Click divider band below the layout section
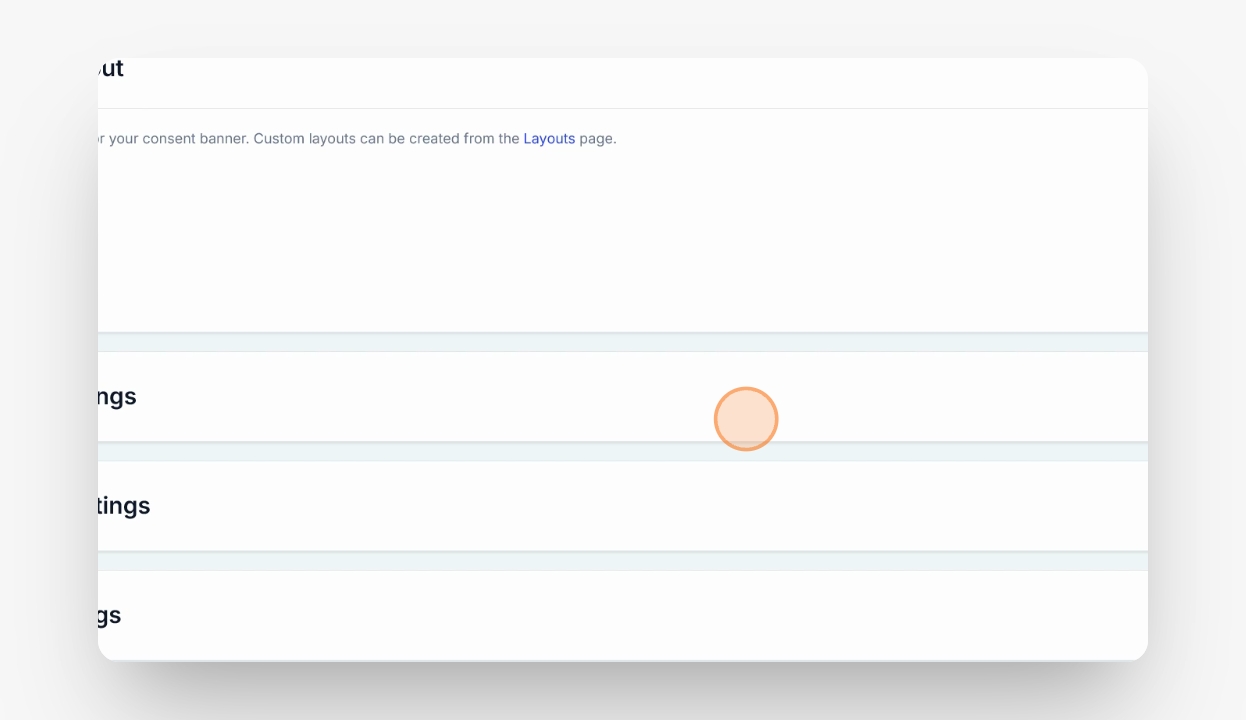1246x720 pixels. click(623, 342)
